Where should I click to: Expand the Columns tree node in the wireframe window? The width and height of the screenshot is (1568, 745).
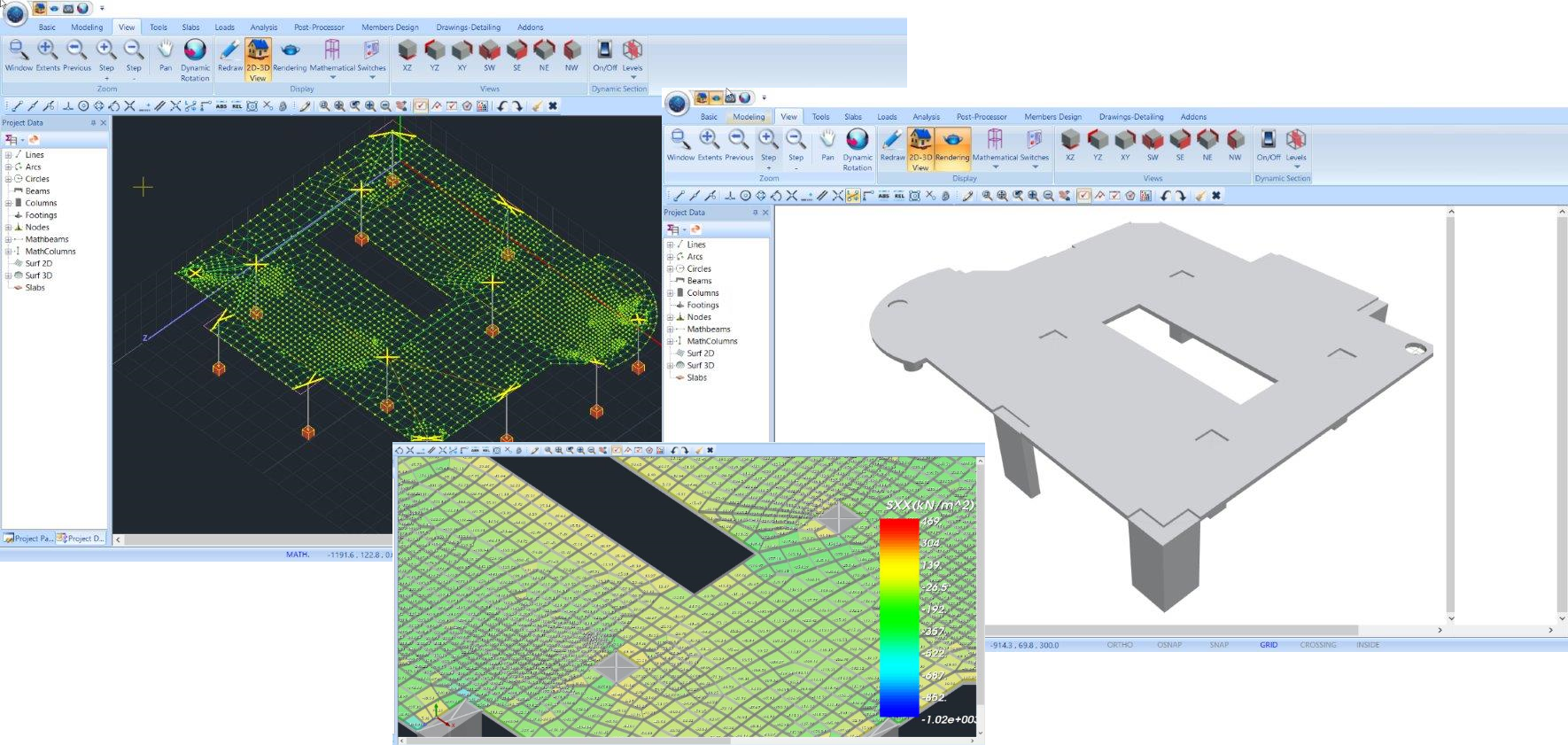[8, 203]
